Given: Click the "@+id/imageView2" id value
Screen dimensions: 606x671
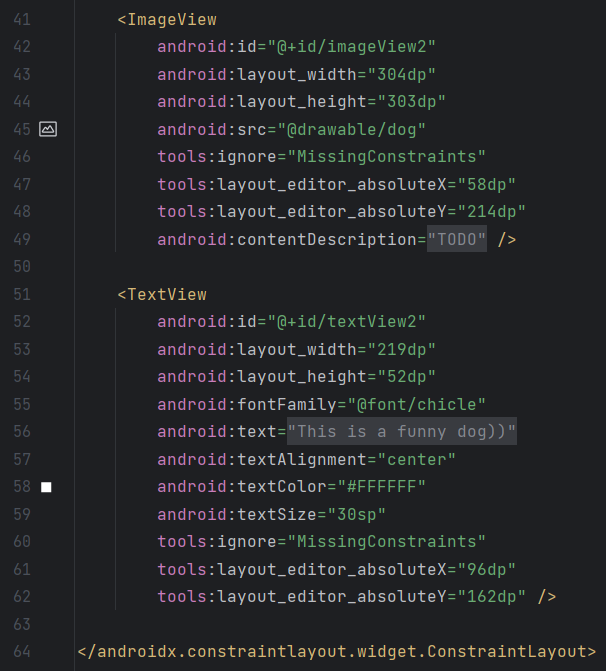Looking at the screenshot, I should pyautogui.click(x=351, y=47).
